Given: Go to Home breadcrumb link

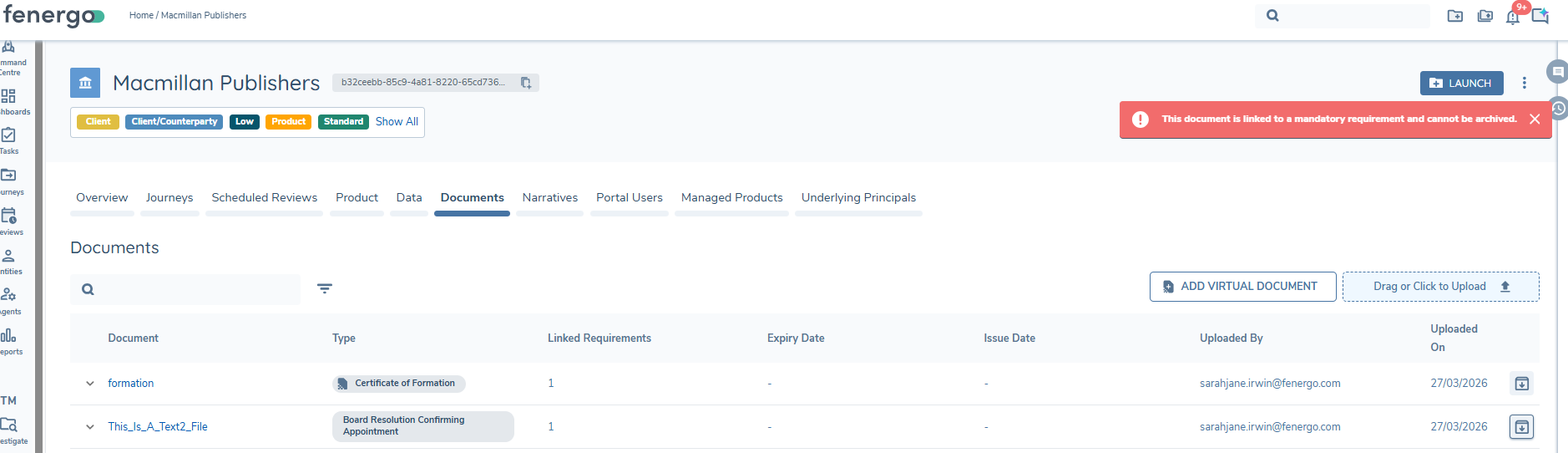Looking at the screenshot, I should (141, 15).
